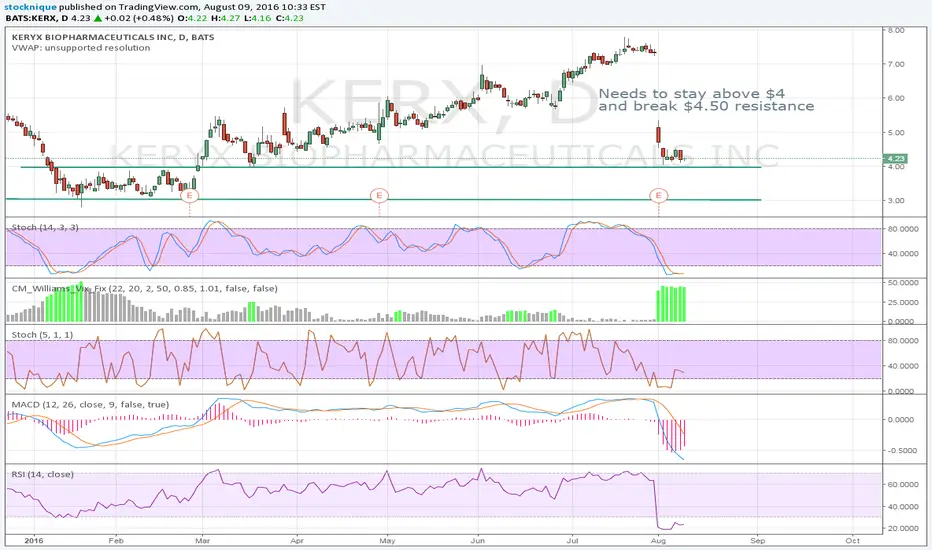This screenshot has height=550, width=932.
Task: Click the earnings E marker near May
Action: click(x=379, y=195)
